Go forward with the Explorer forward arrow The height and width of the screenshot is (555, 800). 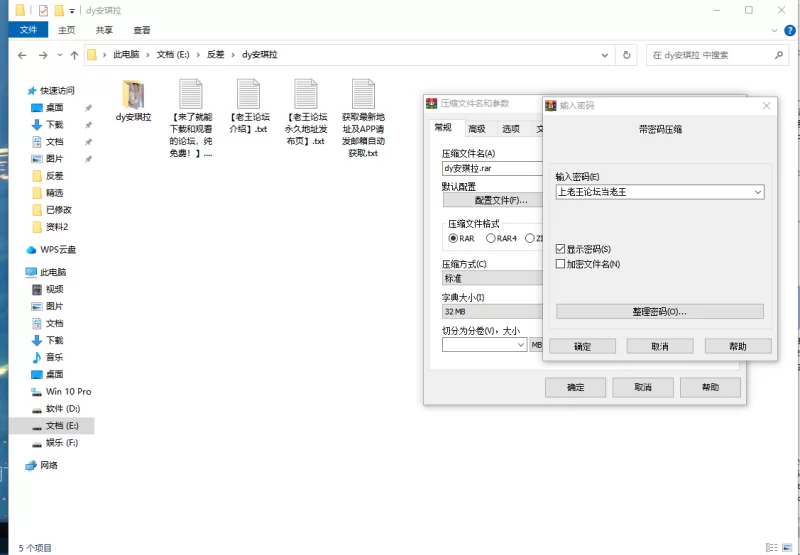point(43,55)
